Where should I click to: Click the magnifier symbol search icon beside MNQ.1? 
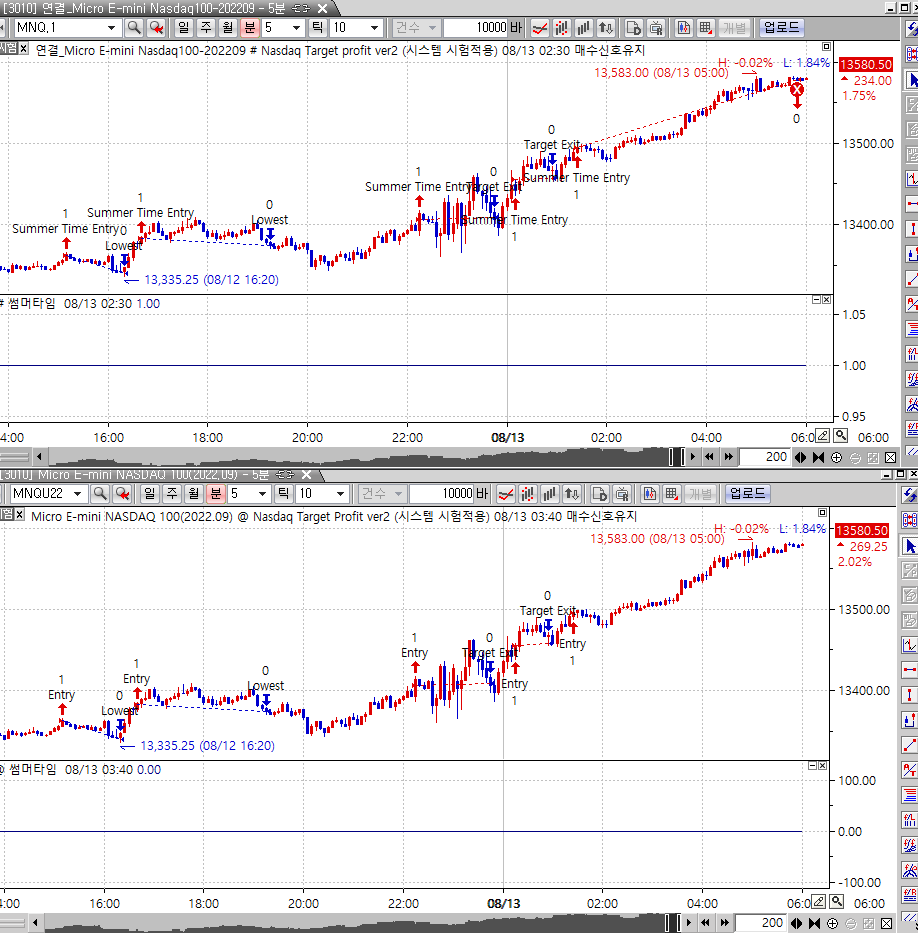(x=134, y=28)
